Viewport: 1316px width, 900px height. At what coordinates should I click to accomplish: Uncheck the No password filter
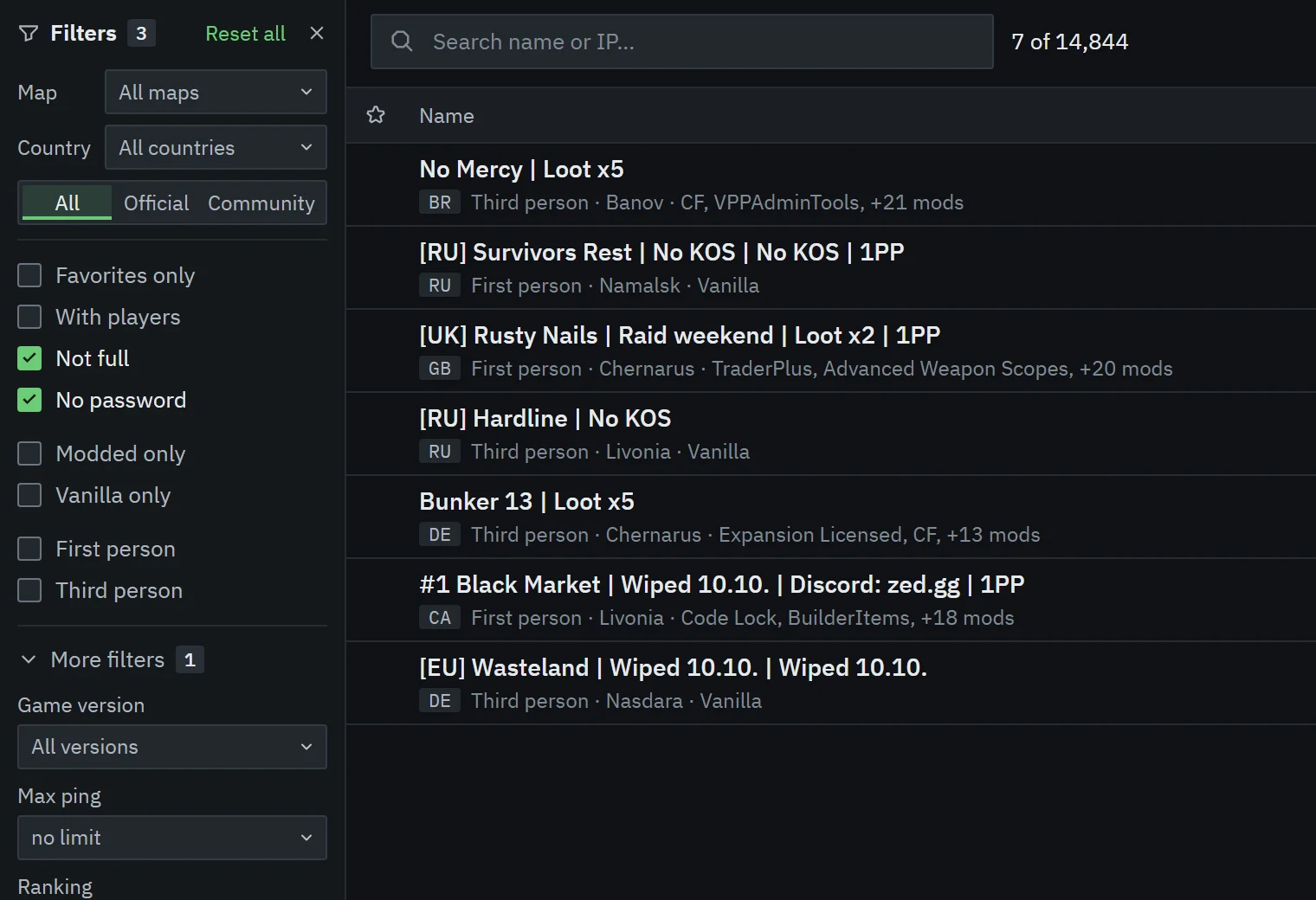[29, 400]
